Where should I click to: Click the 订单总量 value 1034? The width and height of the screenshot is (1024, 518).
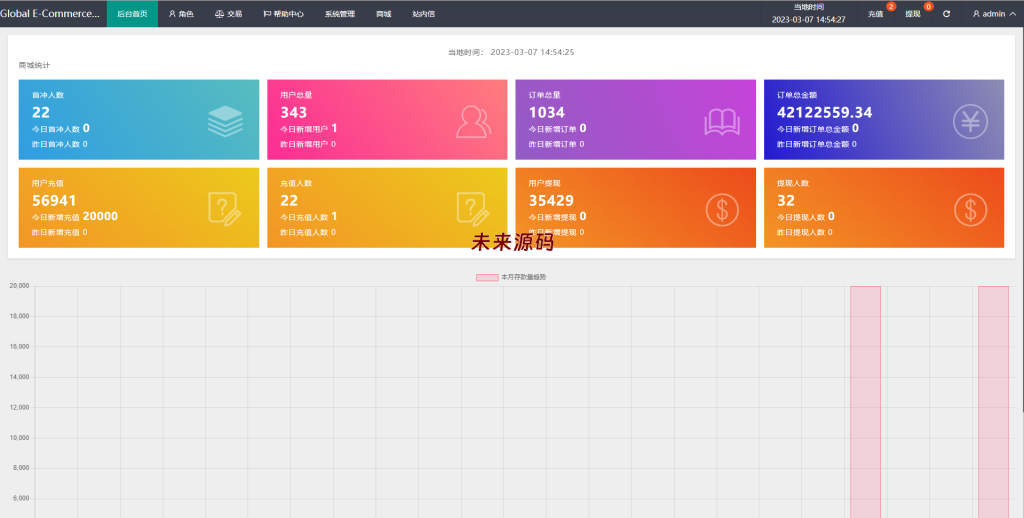pos(547,112)
